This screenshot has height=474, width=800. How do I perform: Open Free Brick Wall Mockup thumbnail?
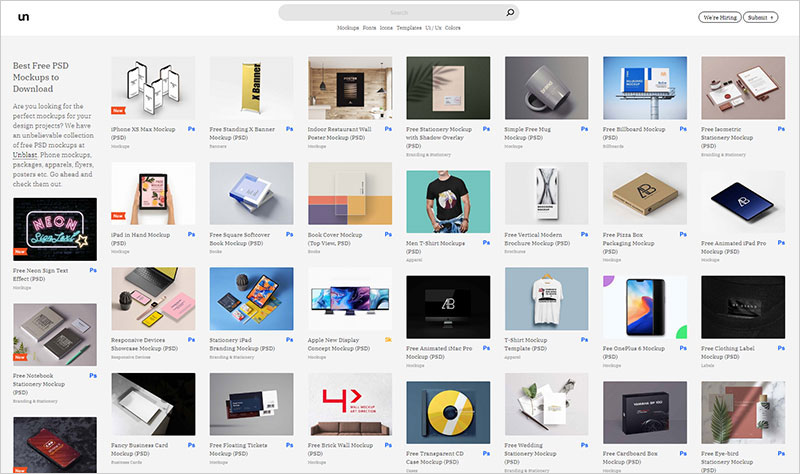(x=350, y=404)
